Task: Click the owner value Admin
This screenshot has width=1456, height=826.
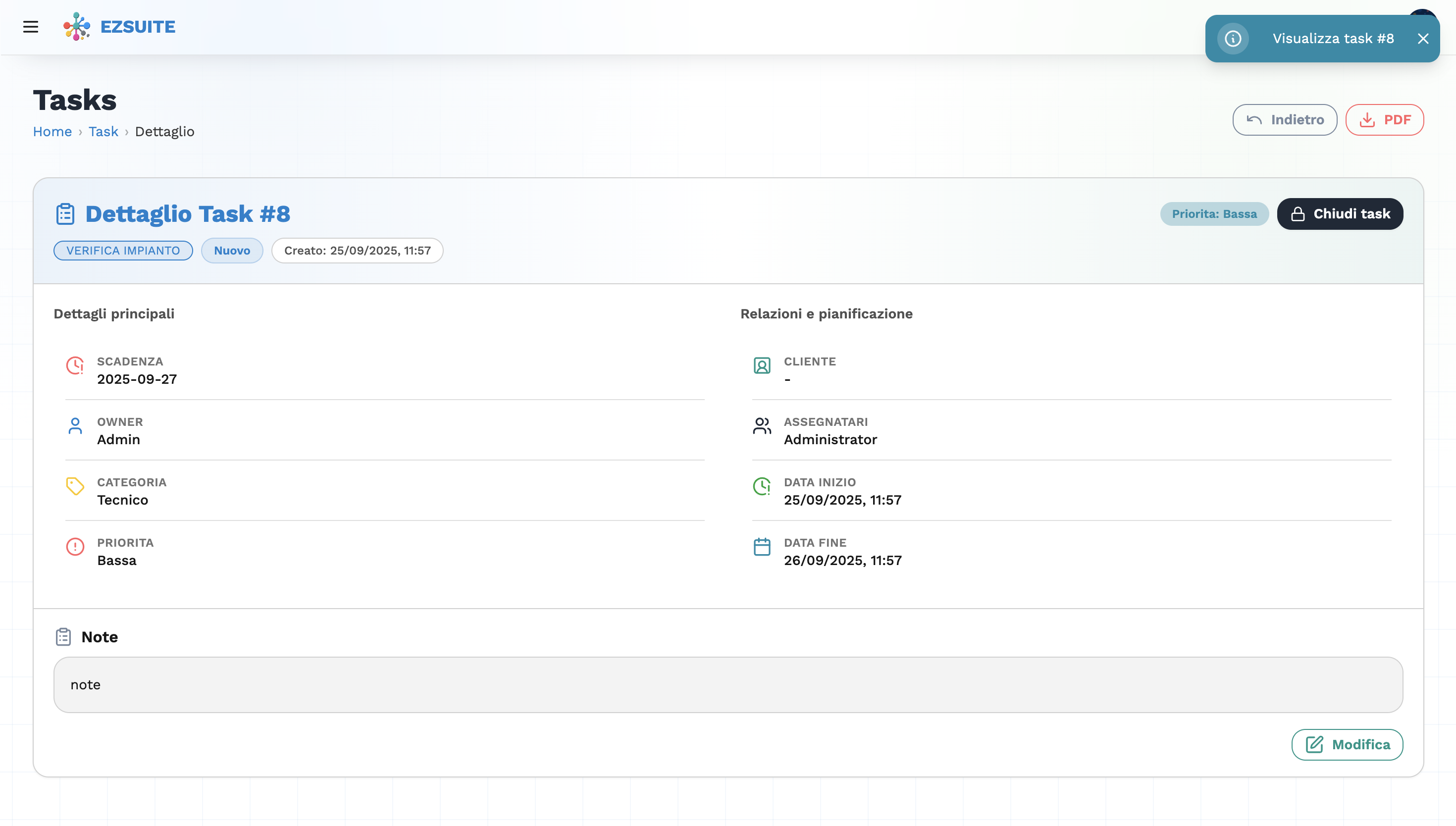Action: [x=118, y=440]
